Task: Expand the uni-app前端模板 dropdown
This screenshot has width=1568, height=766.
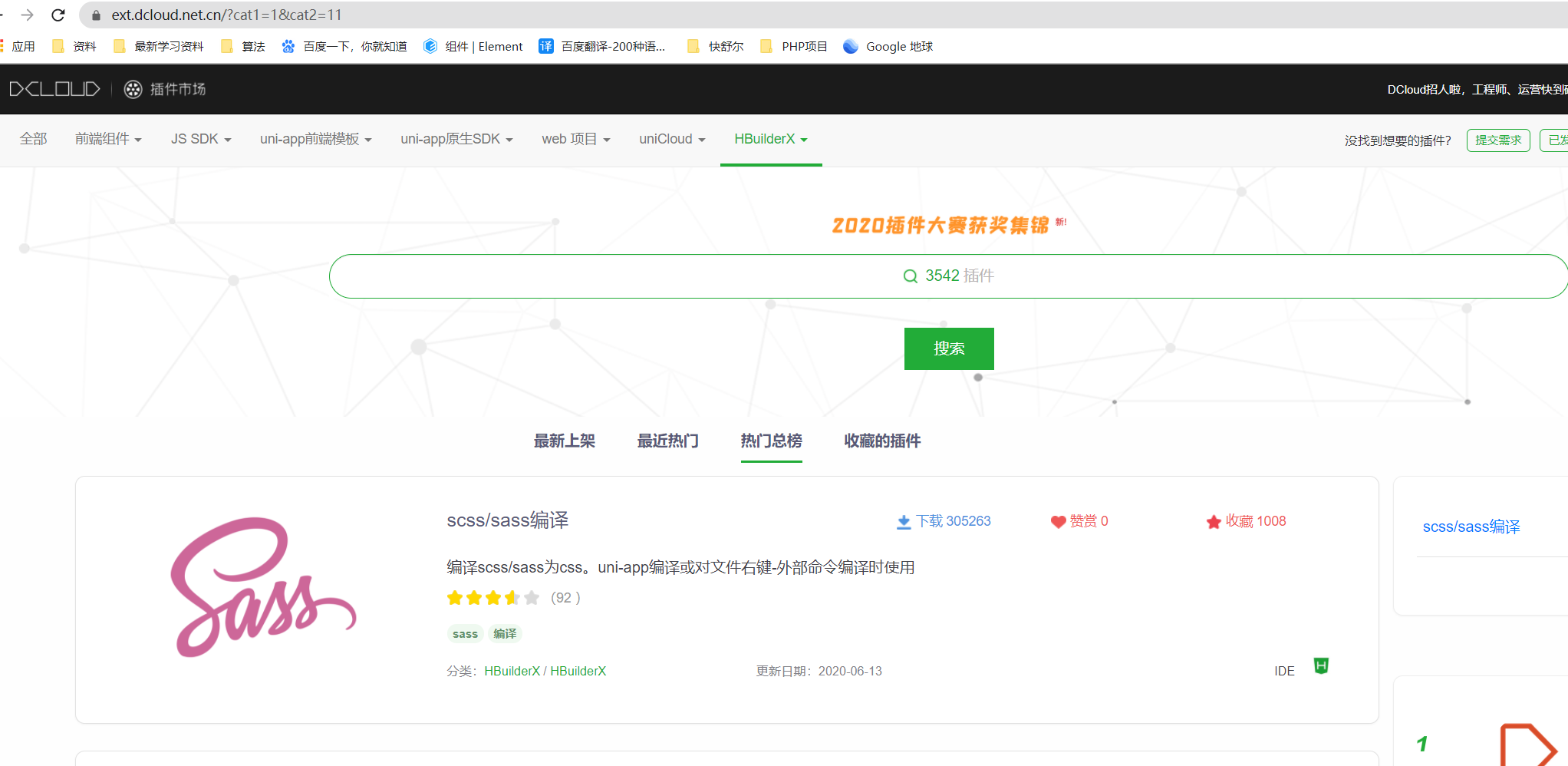Action: coord(316,139)
